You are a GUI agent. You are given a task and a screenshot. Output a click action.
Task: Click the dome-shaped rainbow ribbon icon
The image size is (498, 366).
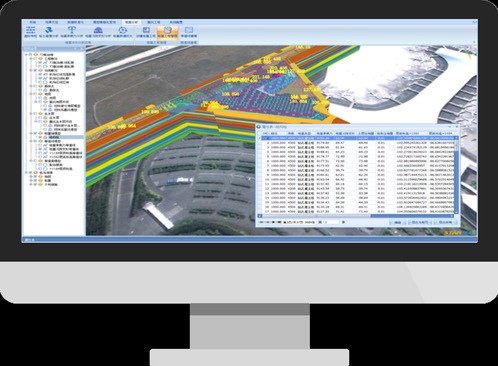[x=98, y=30]
